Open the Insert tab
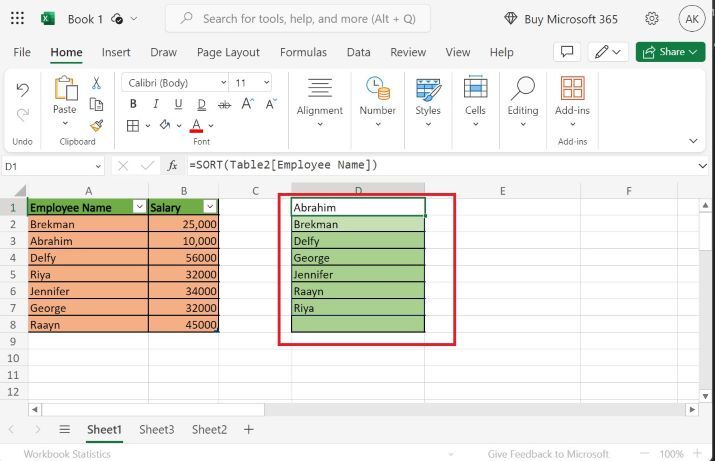The image size is (715, 461). 116,52
